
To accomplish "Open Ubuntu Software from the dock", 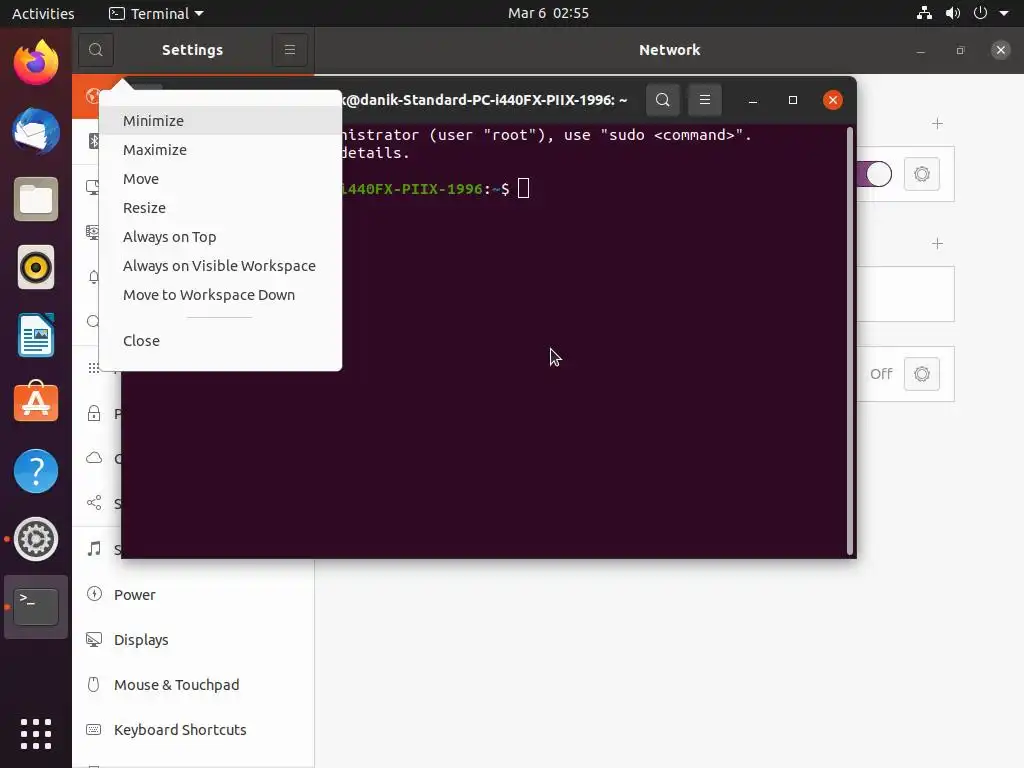I will pyautogui.click(x=36, y=402).
